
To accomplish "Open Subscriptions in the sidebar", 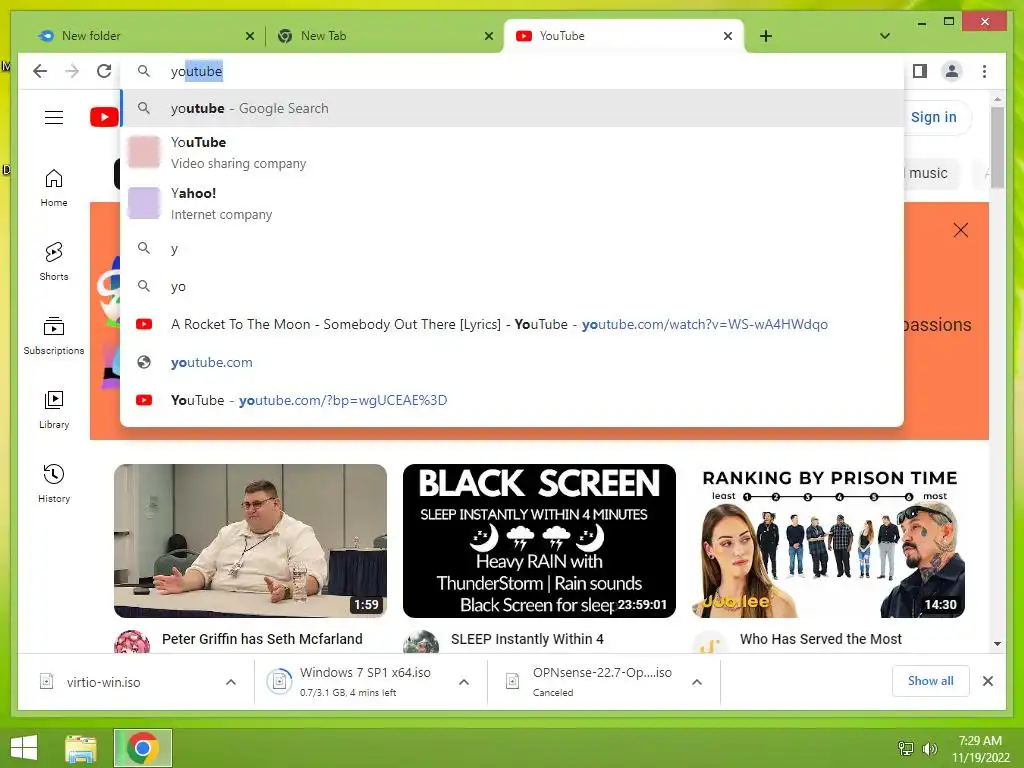I will (x=54, y=336).
